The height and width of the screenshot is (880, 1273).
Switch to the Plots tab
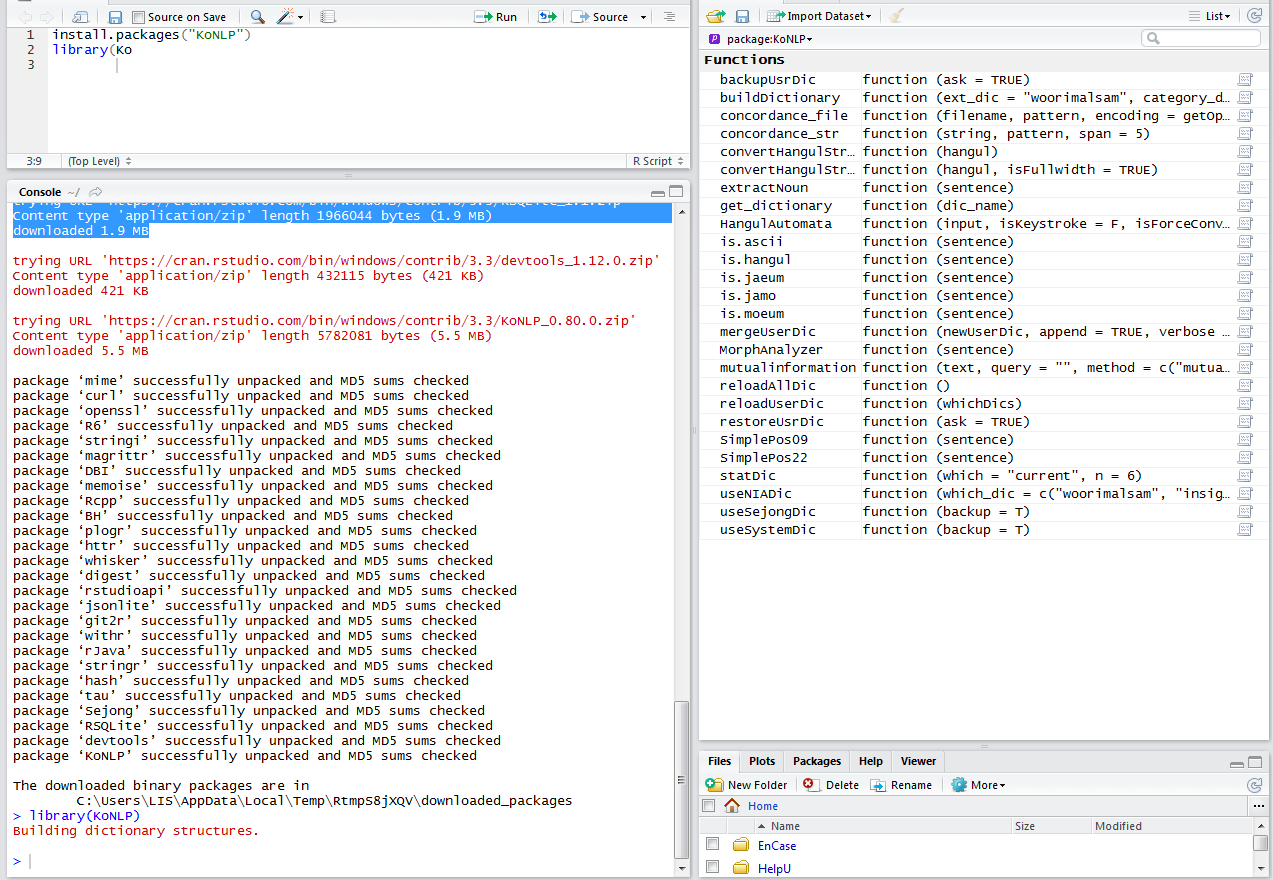(x=762, y=761)
